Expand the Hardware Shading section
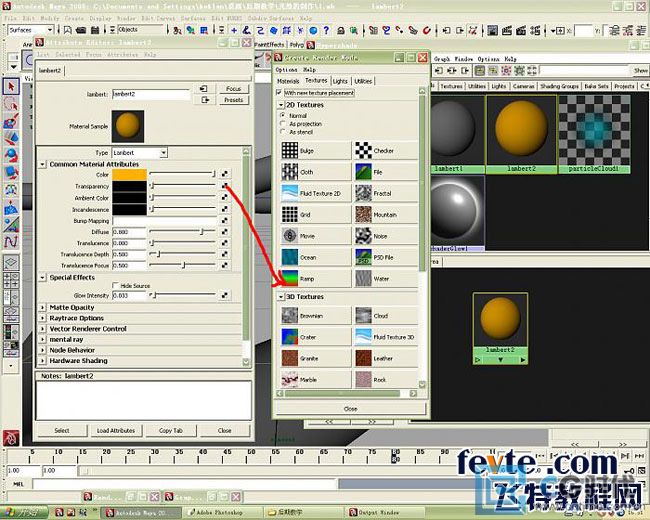This screenshot has height=520, width=650. (42, 361)
